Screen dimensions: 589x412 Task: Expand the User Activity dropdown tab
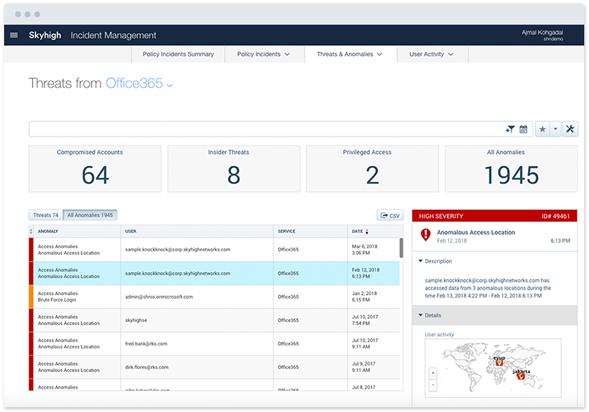coord(431,54)
